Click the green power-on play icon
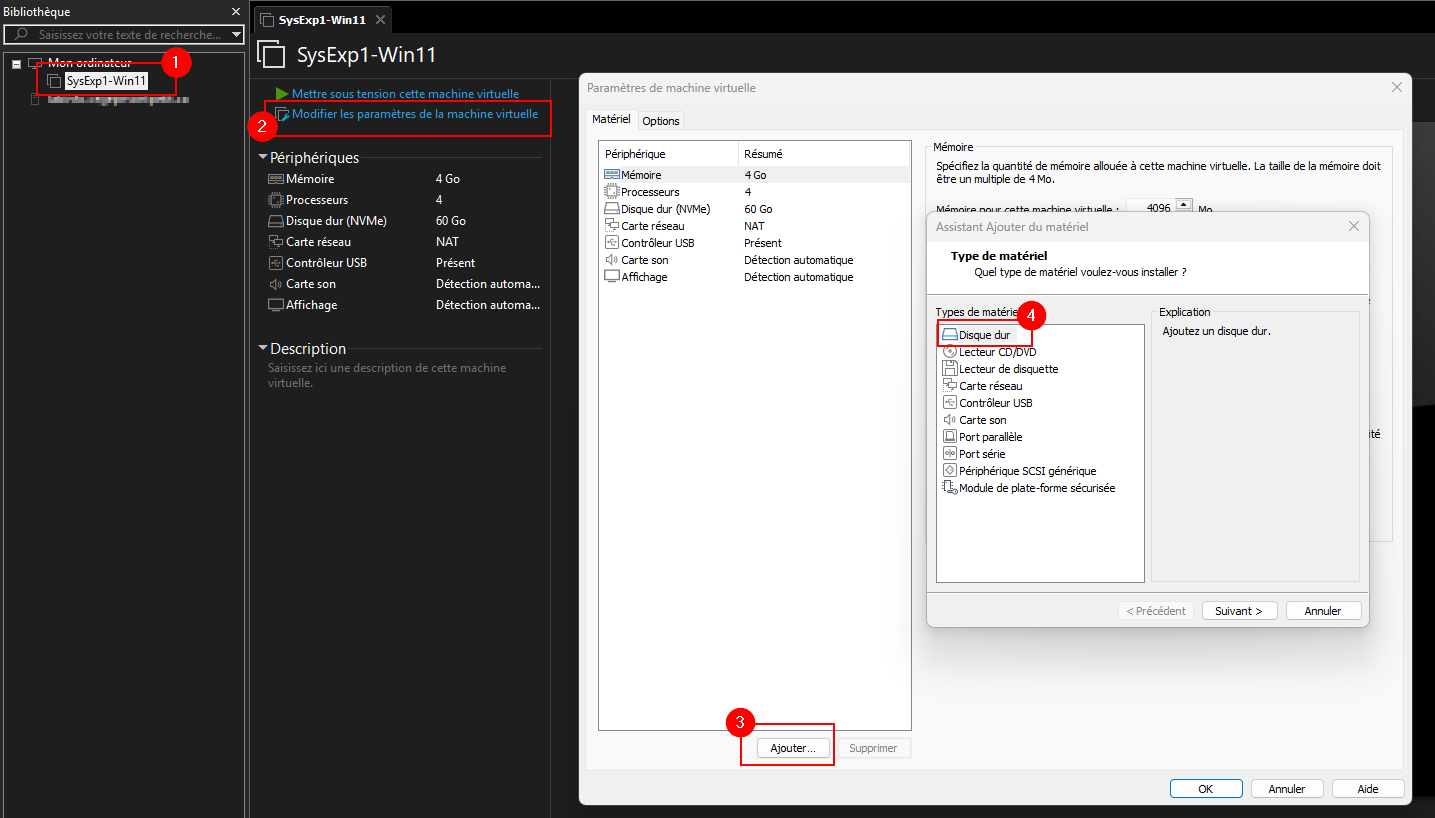 point(282,94)
